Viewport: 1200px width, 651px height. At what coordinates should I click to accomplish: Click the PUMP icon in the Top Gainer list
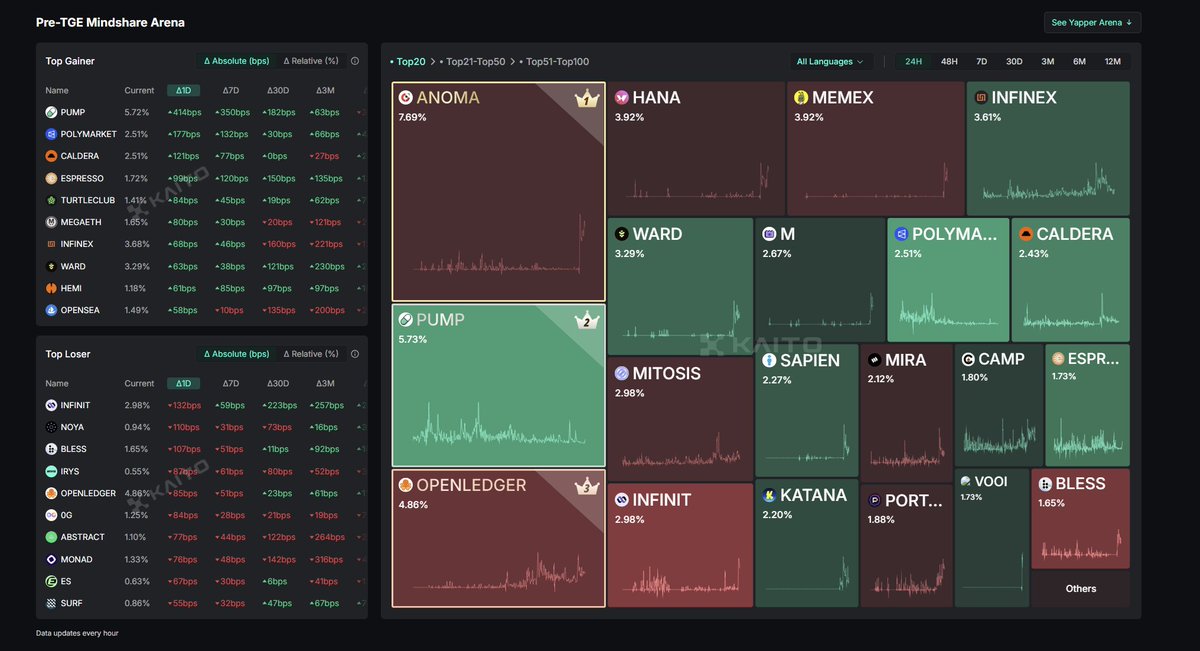[x=51, y=112]
